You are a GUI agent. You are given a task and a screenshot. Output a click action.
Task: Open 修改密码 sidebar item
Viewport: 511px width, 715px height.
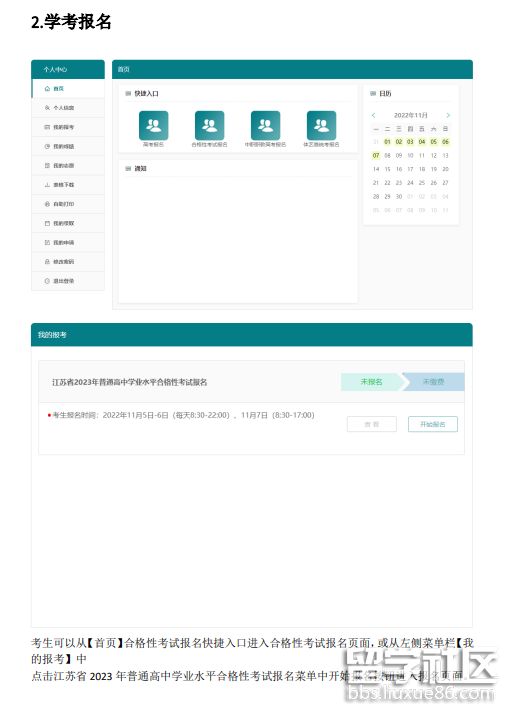coord(68,262)
